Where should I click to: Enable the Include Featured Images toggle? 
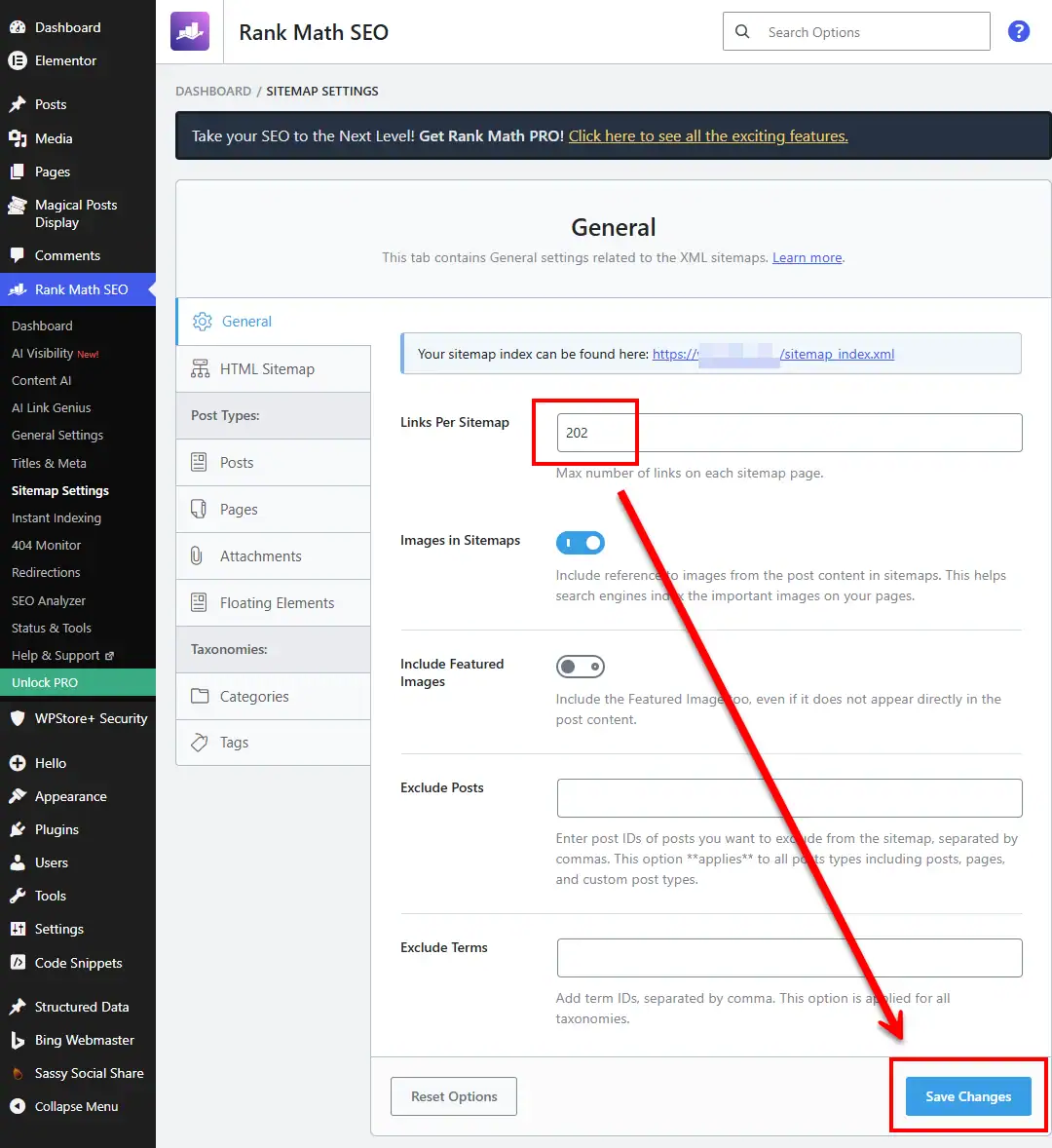coord(581,667)
